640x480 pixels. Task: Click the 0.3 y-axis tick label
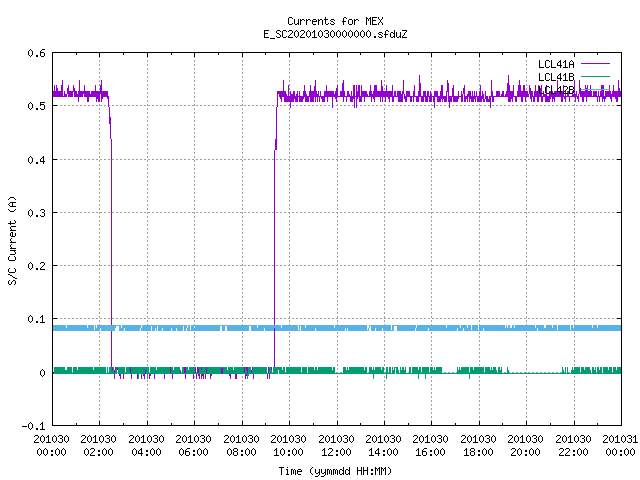[36, 213]
